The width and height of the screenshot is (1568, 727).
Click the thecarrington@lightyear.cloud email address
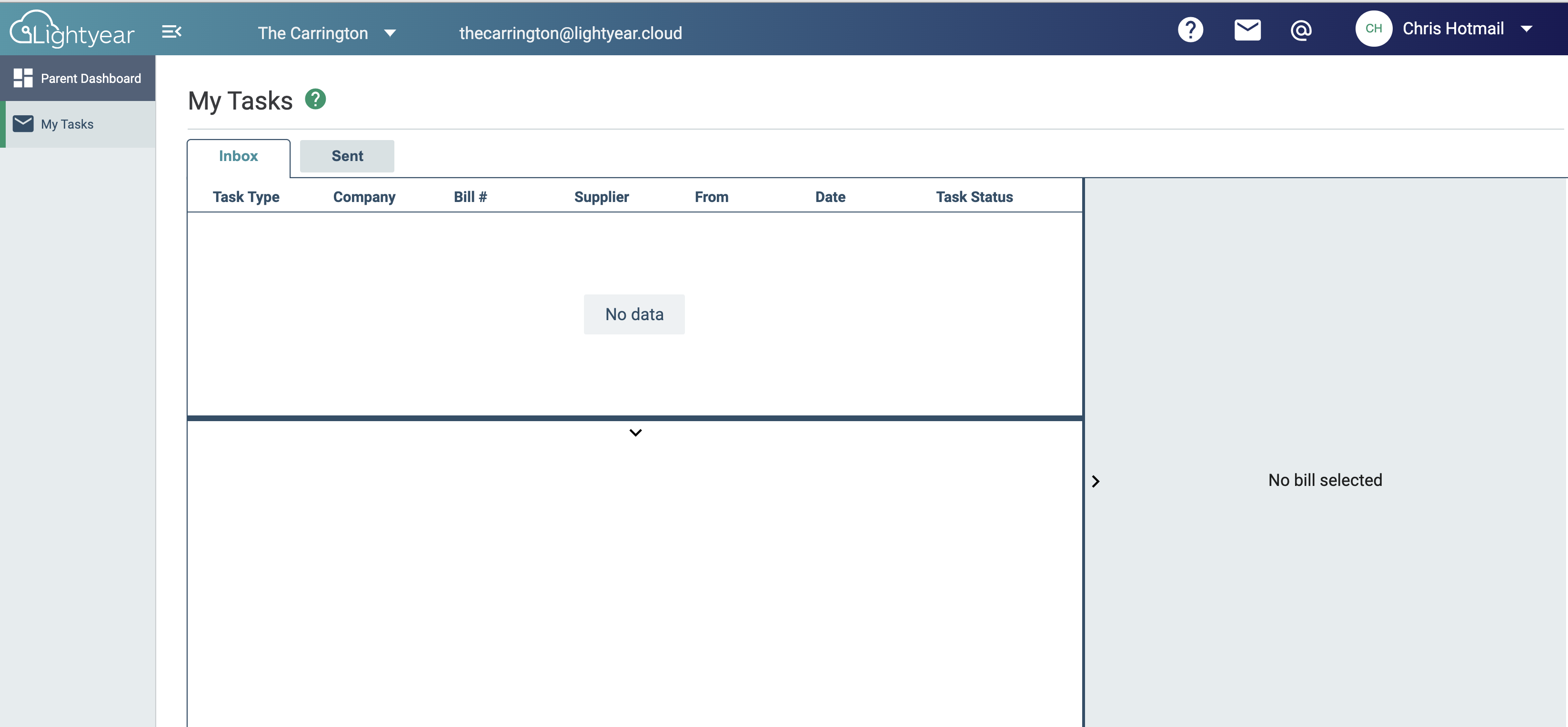click(x=570, y=33)
